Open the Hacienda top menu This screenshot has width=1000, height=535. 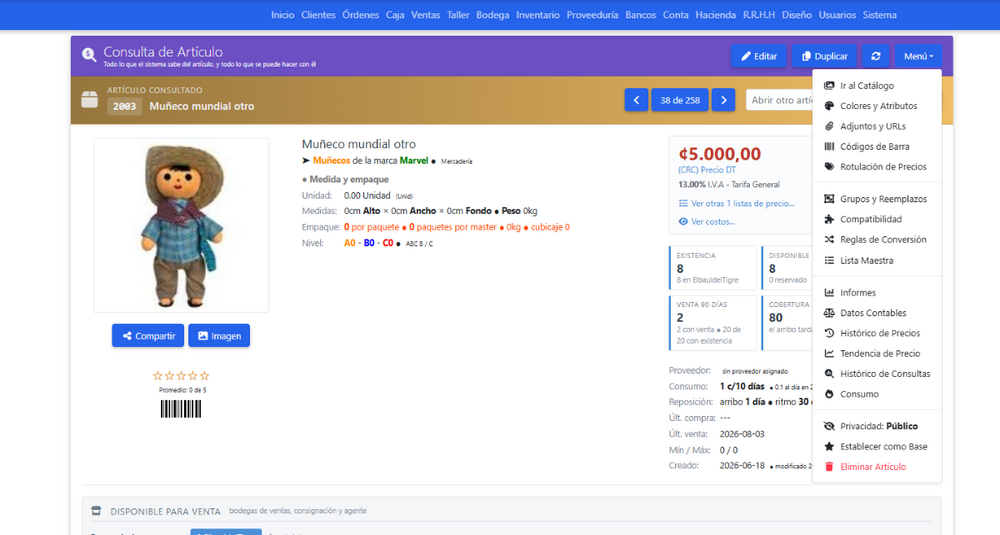716,15
